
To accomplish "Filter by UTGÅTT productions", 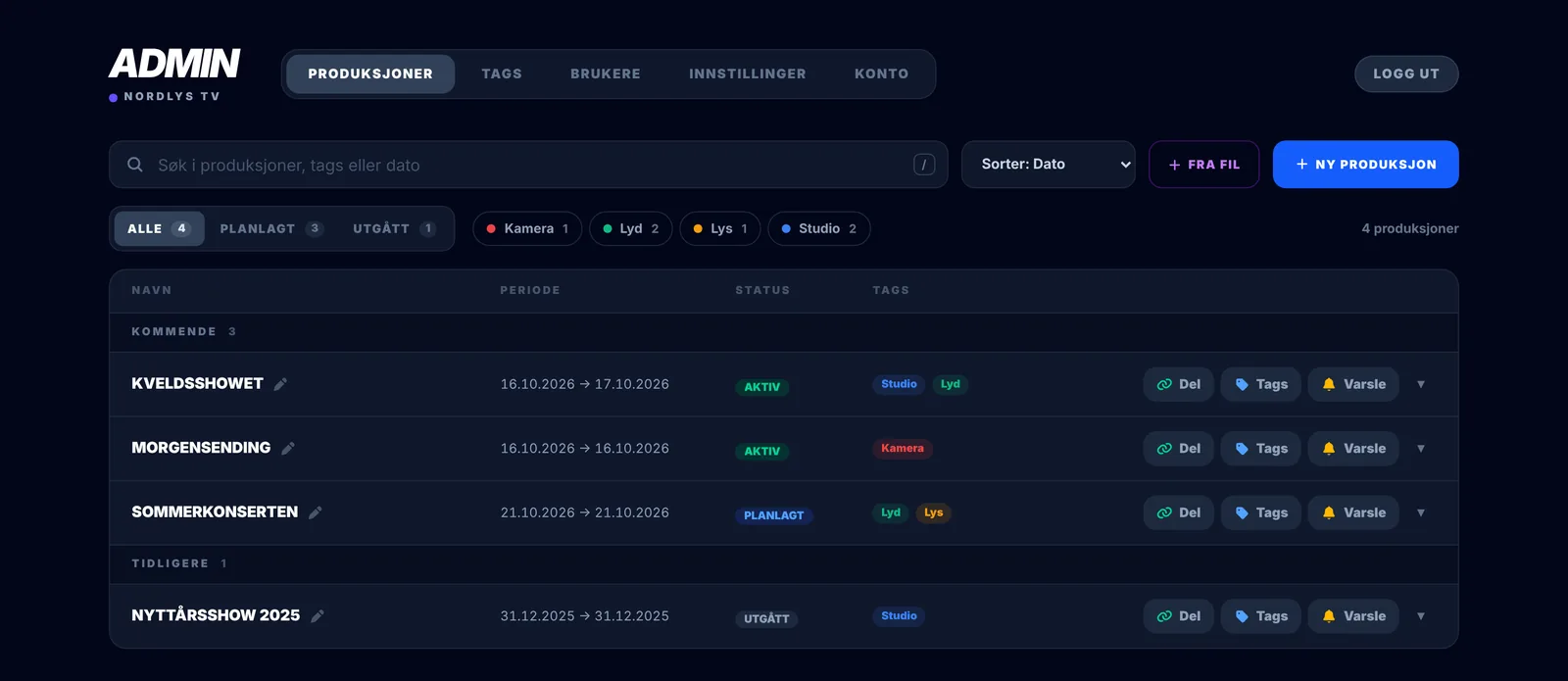I will 394,229.
